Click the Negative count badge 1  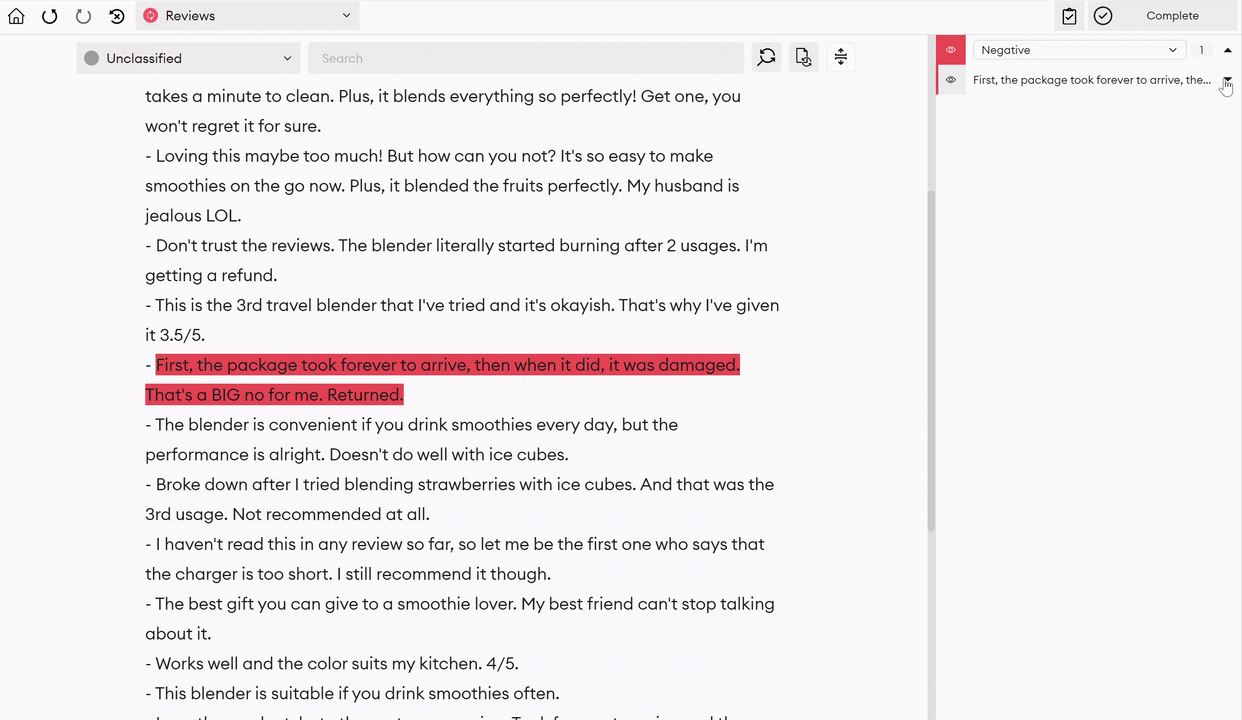point(1202,50)
